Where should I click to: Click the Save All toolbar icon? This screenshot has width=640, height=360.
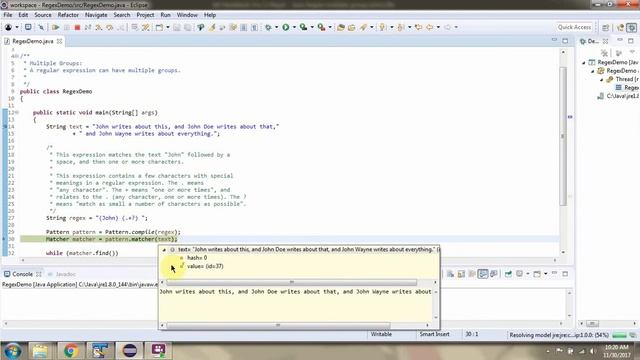(x=187, y=27)
